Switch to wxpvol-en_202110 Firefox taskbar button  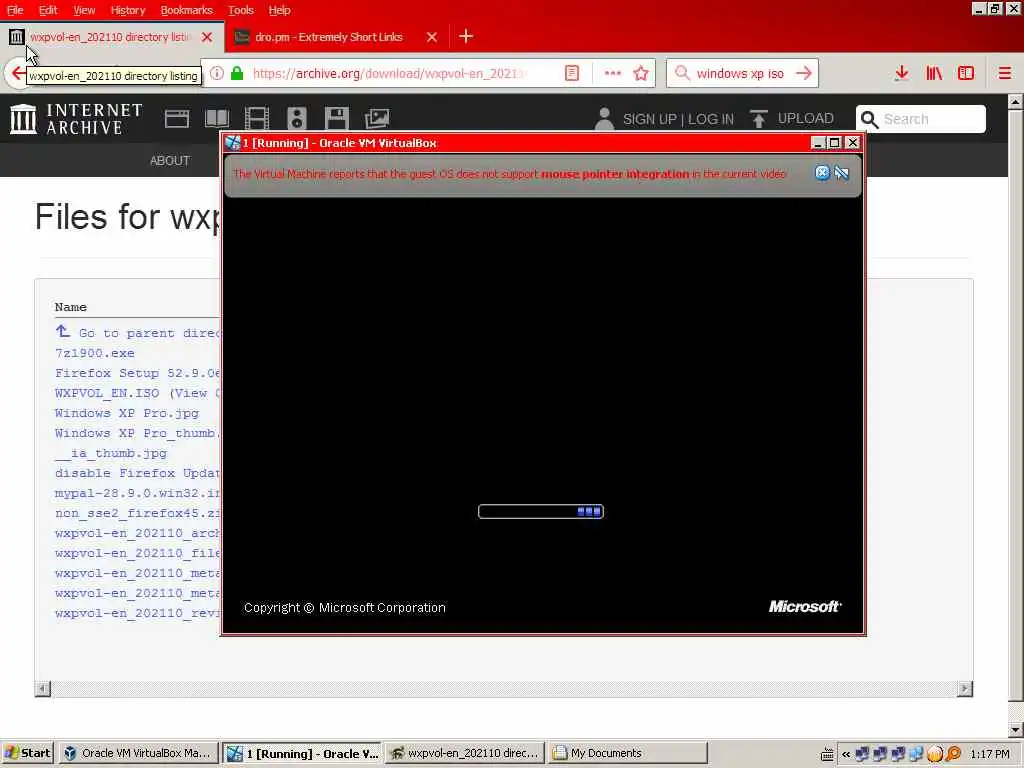(x=465, y=753)
